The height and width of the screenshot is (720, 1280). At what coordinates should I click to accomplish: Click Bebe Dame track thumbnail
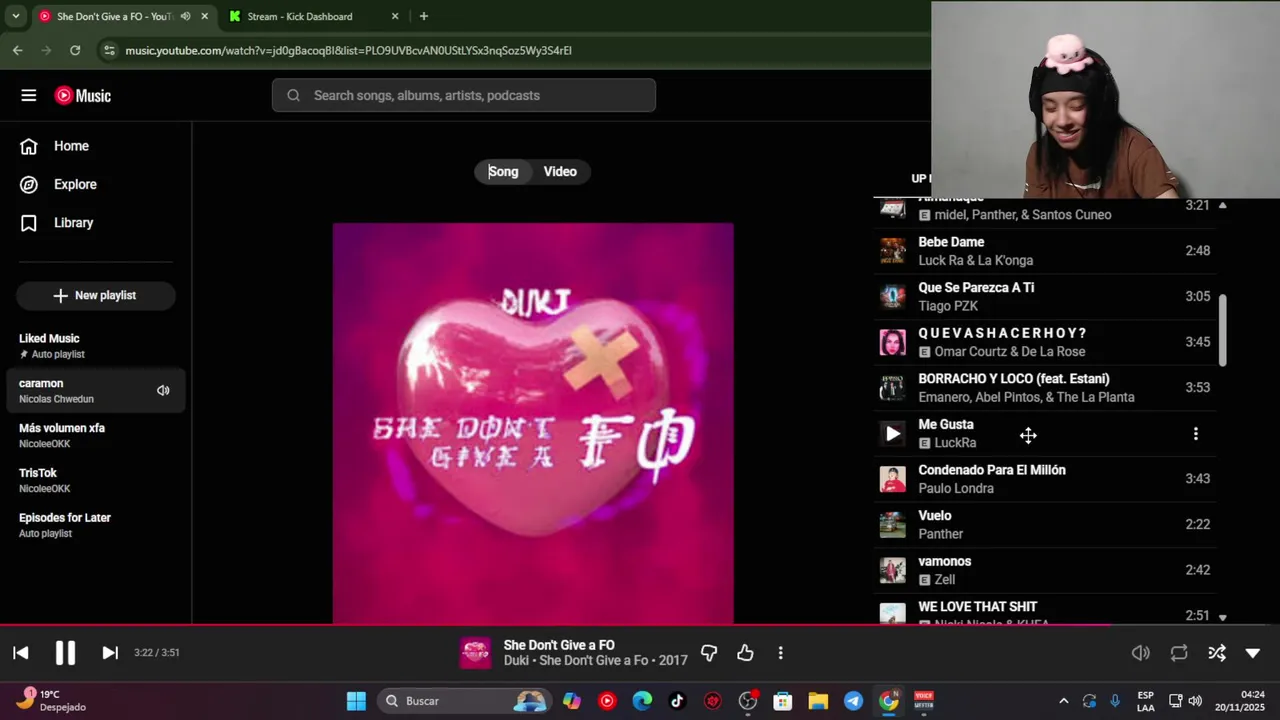[x=893, y=251]
